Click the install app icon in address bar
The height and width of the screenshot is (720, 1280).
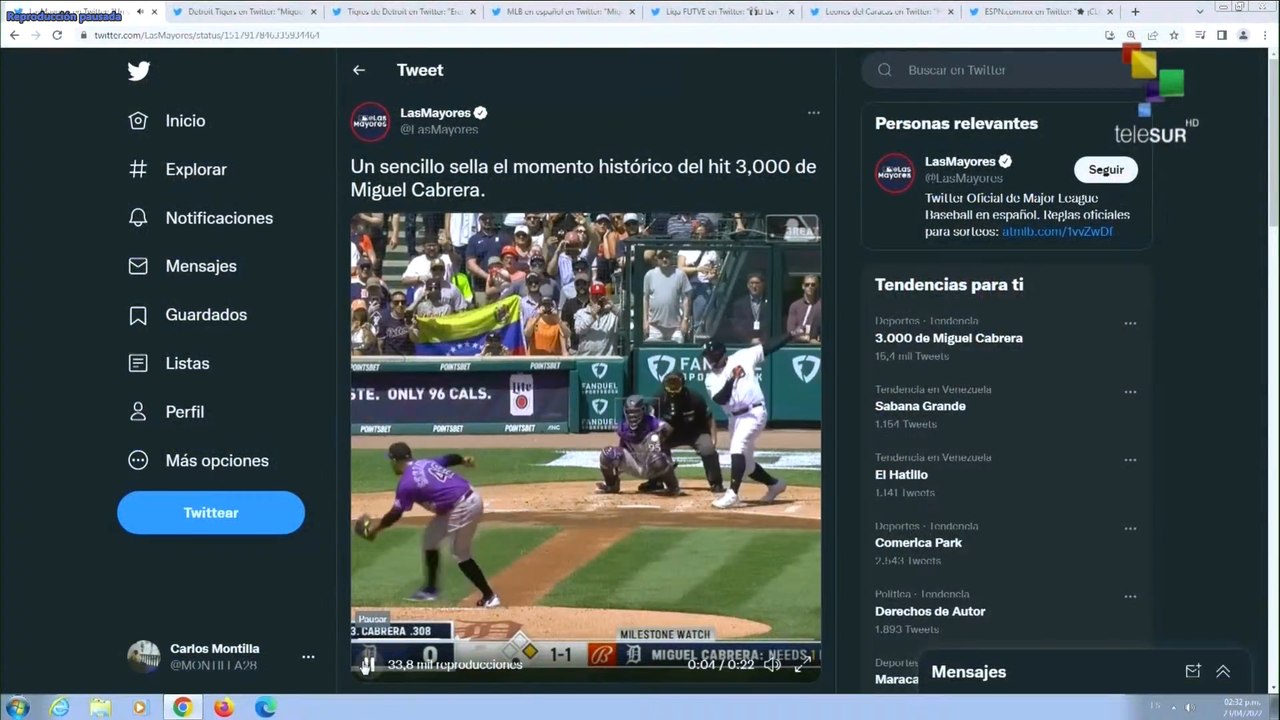(1110, 35)
